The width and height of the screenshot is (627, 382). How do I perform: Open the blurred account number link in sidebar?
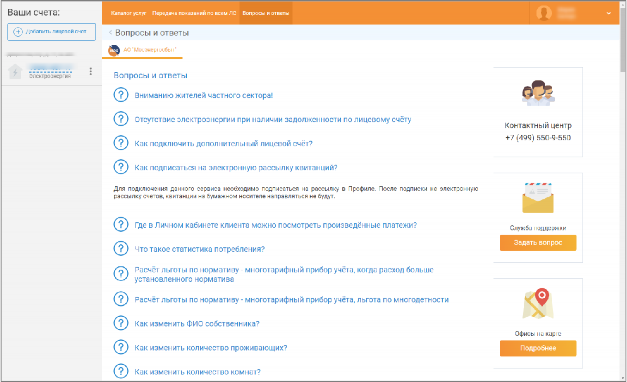tap(50, 67)
